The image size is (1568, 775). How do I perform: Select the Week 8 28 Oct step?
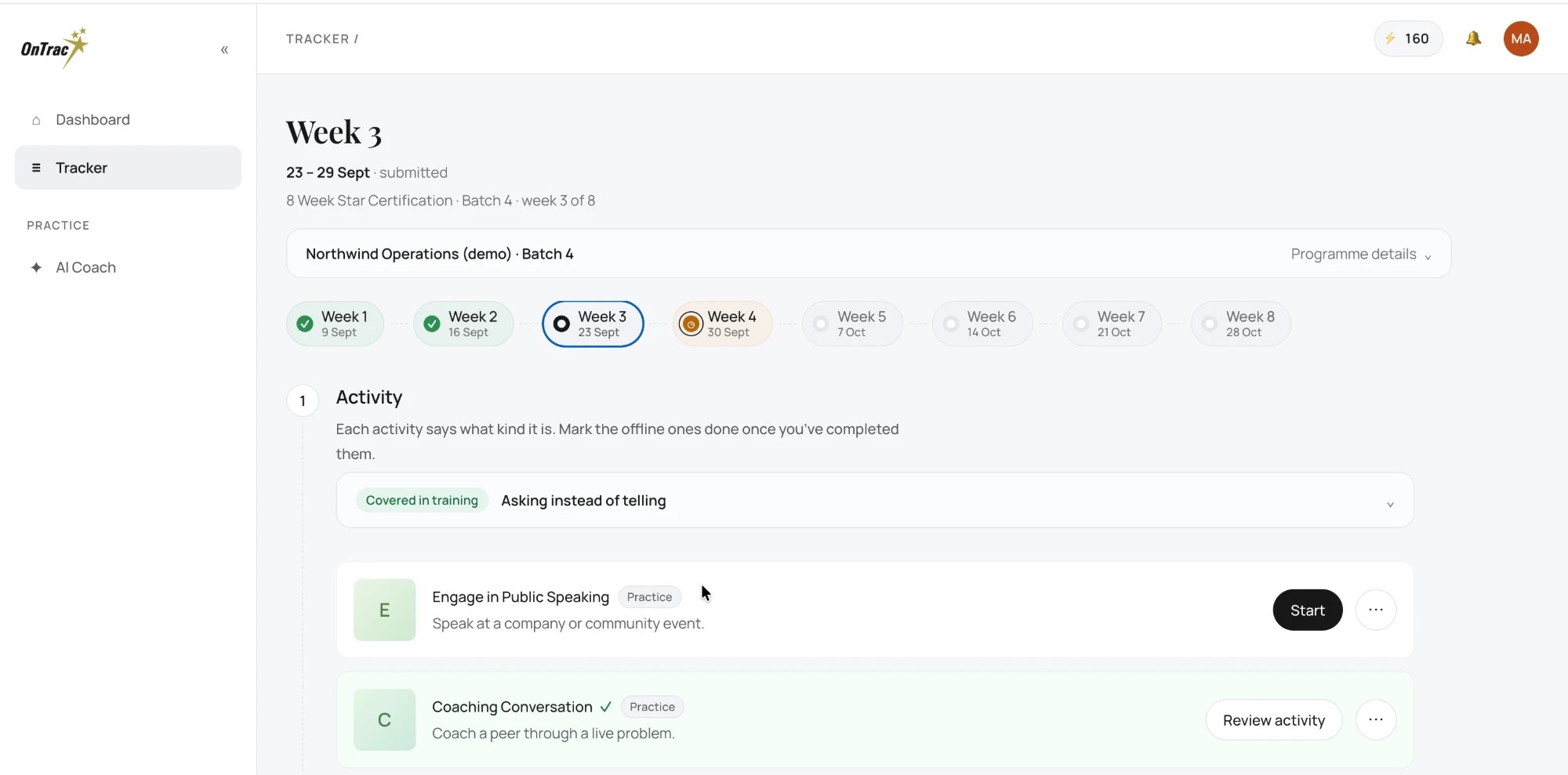[1241, 324]
